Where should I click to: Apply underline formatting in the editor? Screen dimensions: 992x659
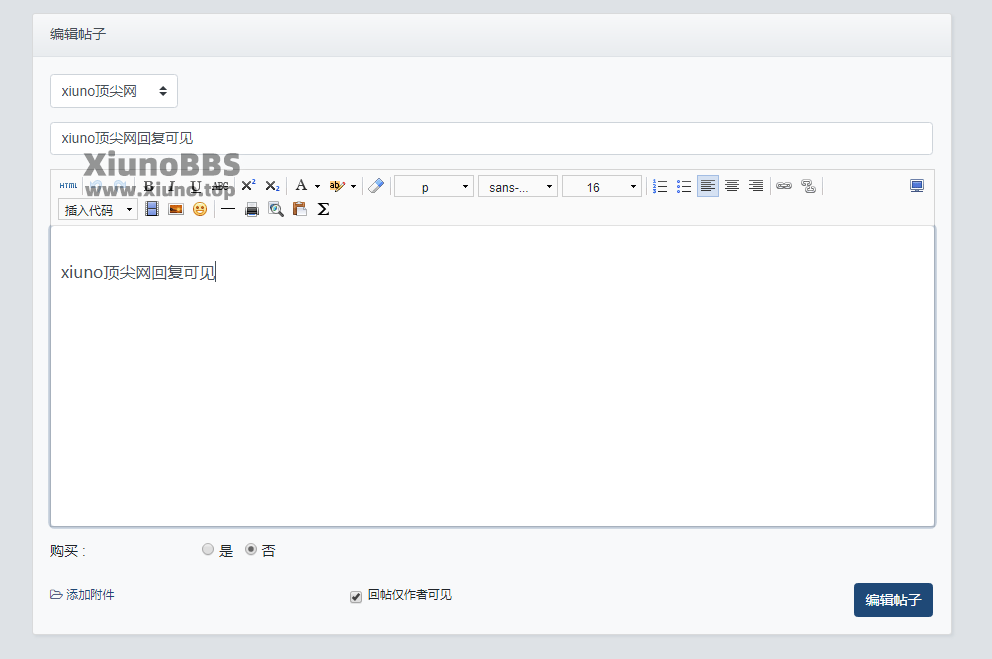coord(195,187)
